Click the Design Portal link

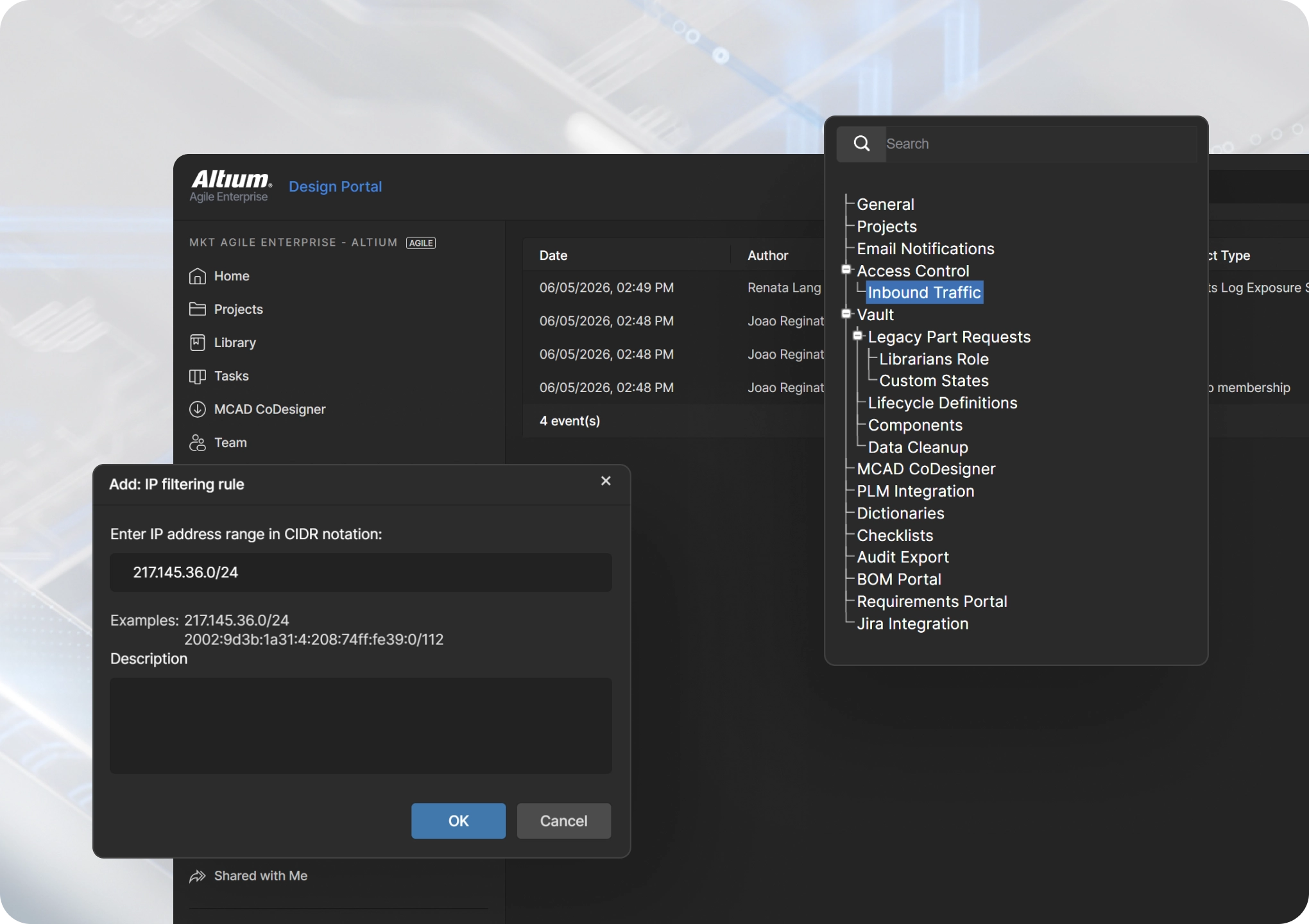(335, 187)
